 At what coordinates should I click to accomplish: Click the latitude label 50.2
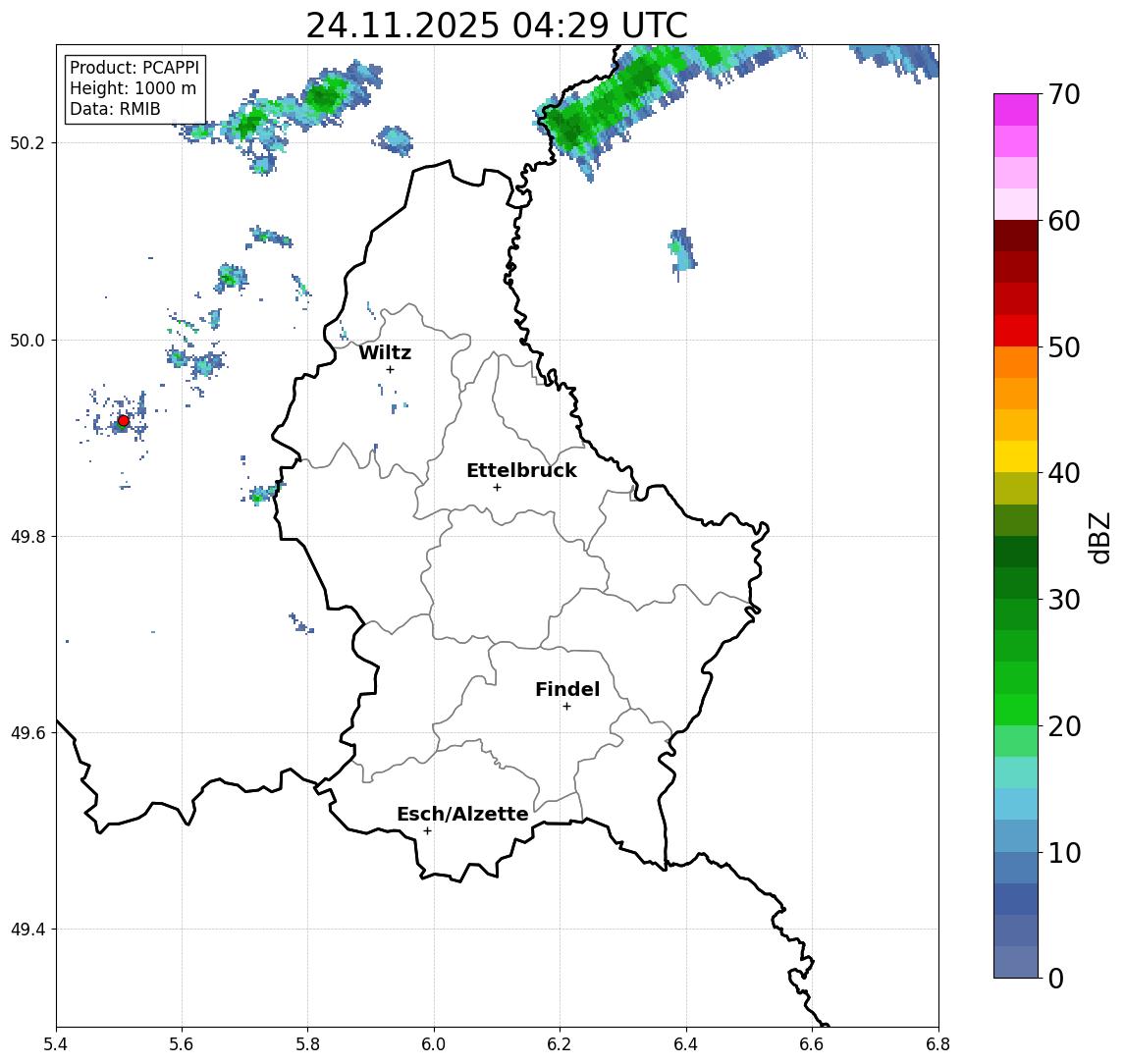coord(27,142)
